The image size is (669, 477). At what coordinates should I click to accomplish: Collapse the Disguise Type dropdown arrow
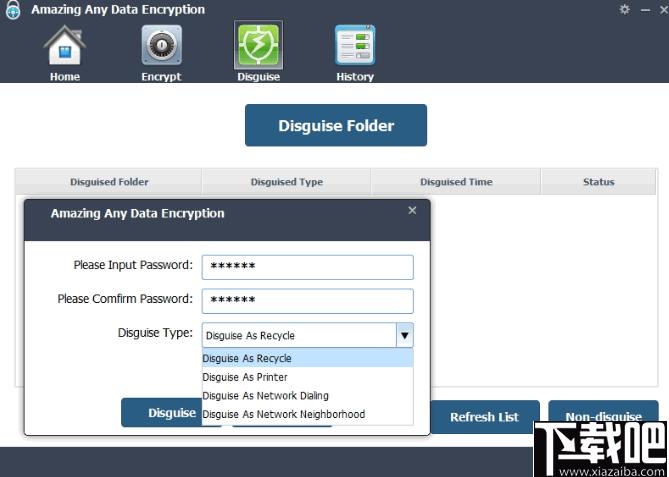point(404,335)
